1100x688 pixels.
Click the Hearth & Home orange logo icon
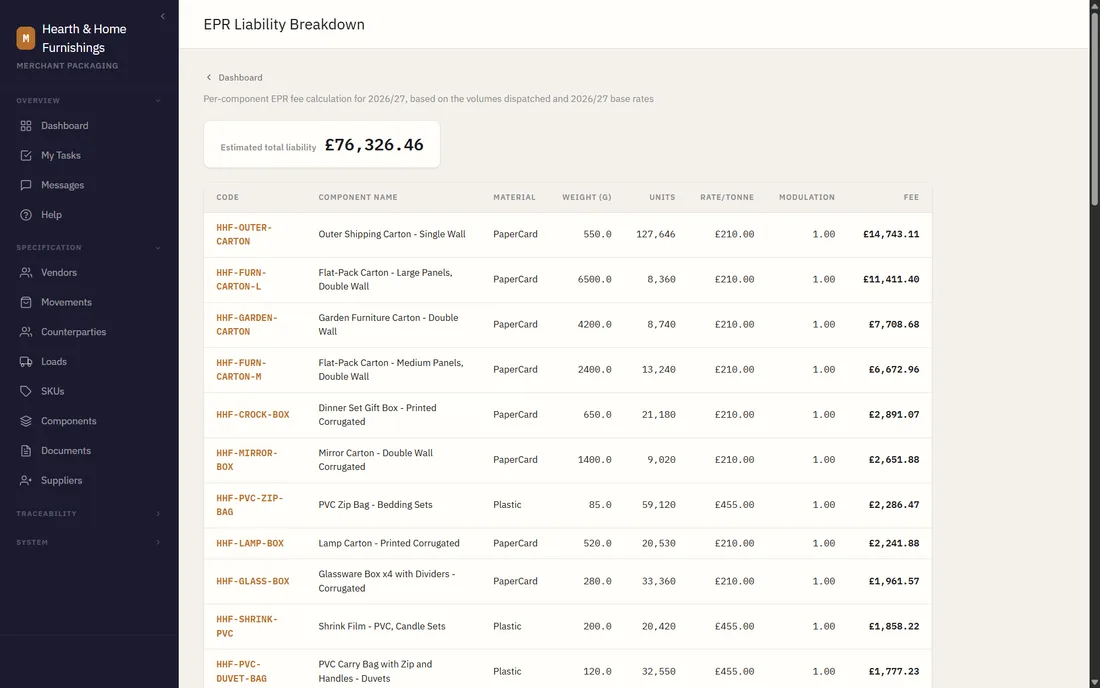(x=26, y=38)
